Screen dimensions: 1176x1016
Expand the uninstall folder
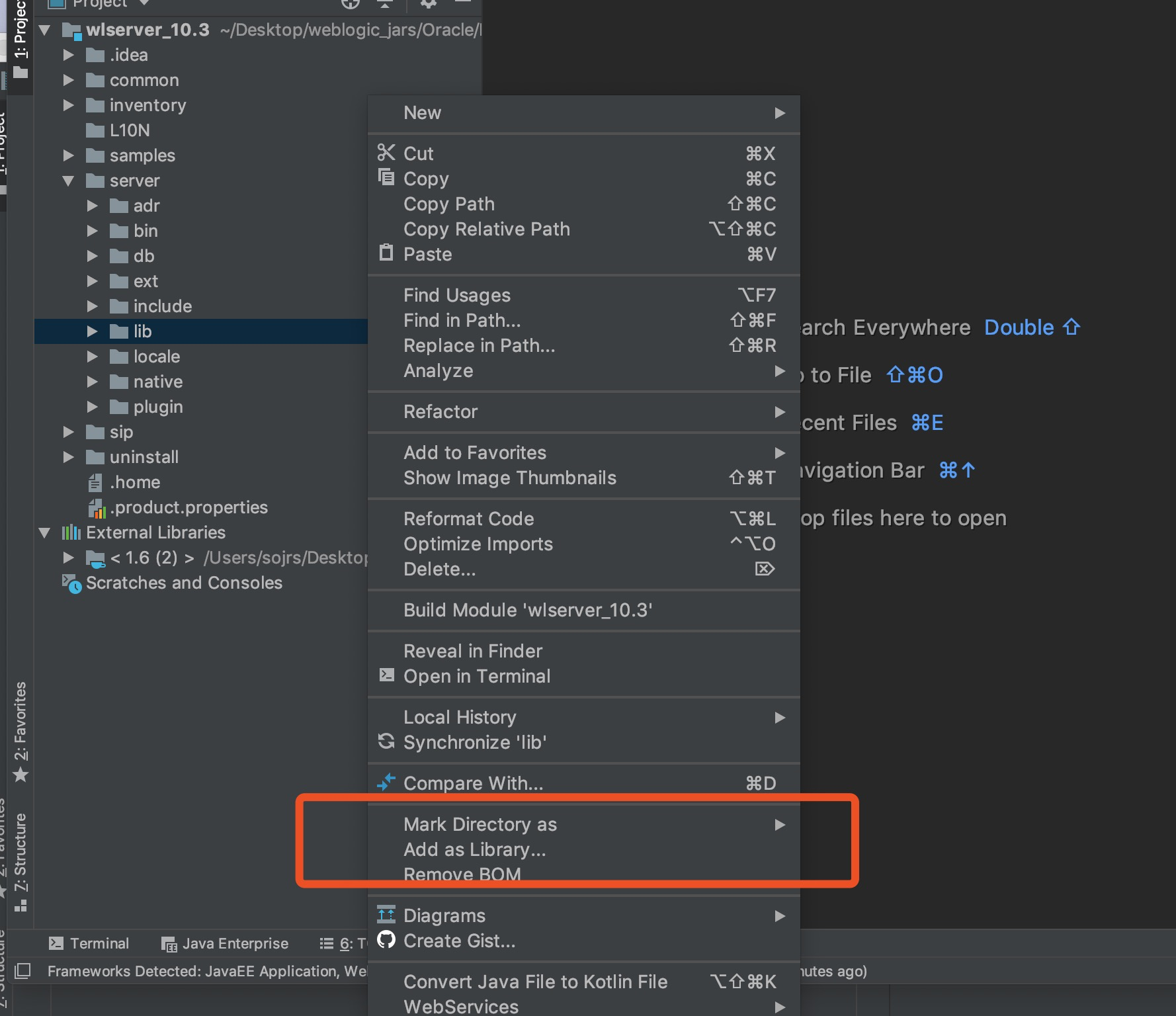click(x=68, y=457)
